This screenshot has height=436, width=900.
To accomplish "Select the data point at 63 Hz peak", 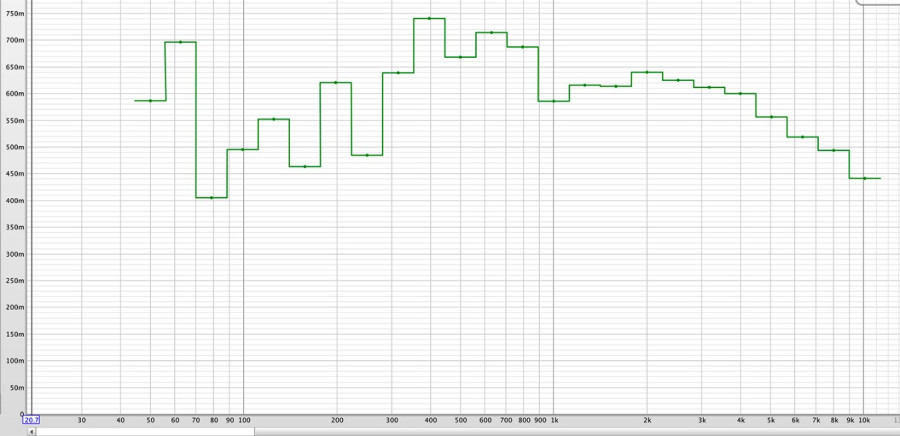I will [x=181, y=42].
